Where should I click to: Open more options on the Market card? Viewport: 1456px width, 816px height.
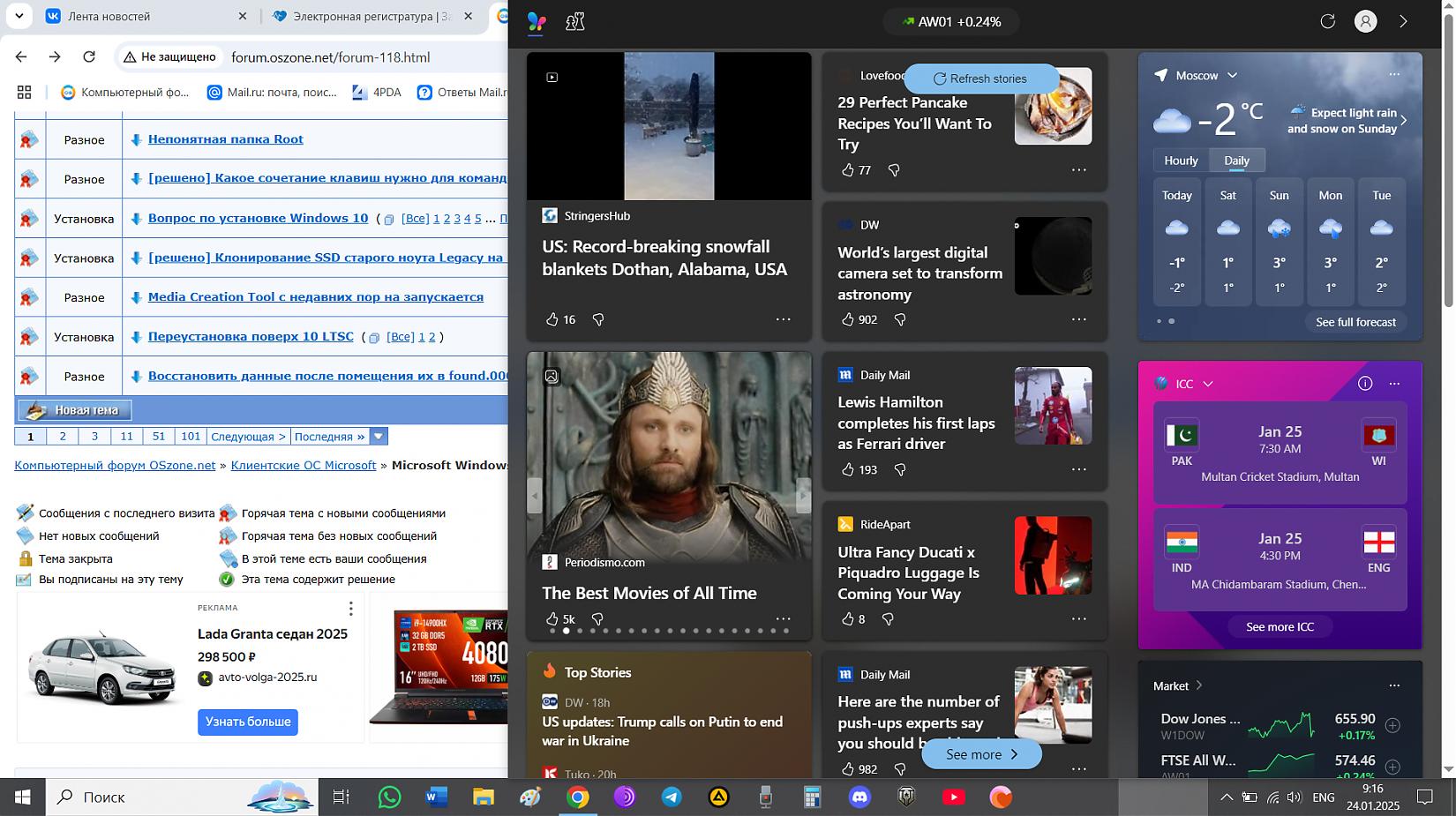click(1394, 685)
